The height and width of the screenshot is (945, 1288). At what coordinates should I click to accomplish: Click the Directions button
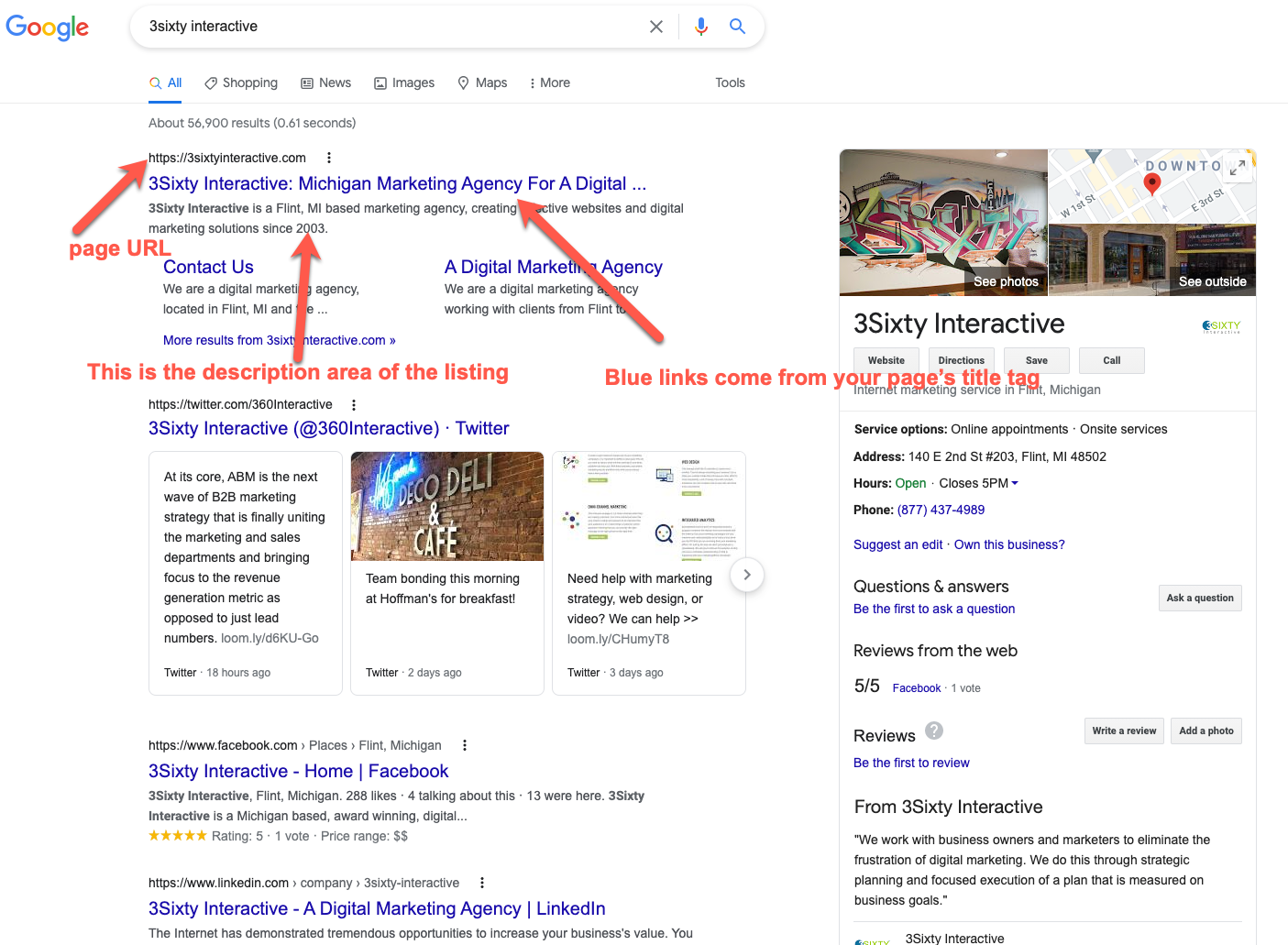click(962, 360)
